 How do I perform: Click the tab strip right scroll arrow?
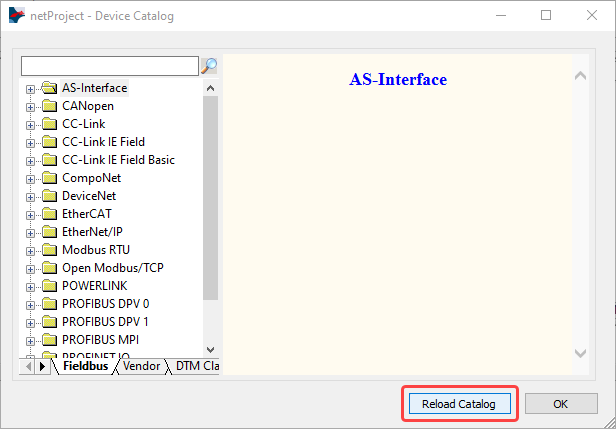pyautogui.click(x=42, y=367)
